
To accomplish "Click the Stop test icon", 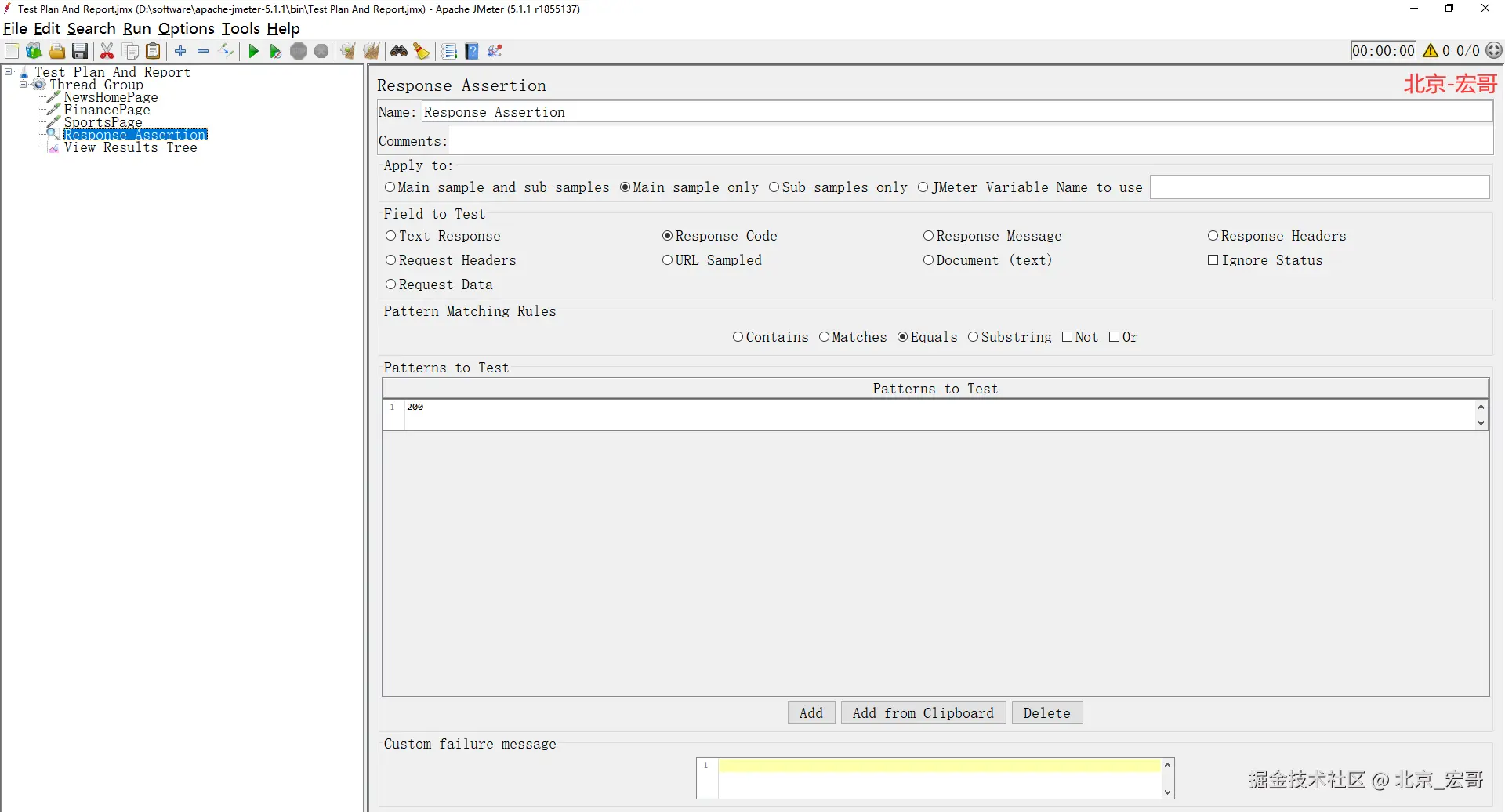I will (x=299, y=52).
